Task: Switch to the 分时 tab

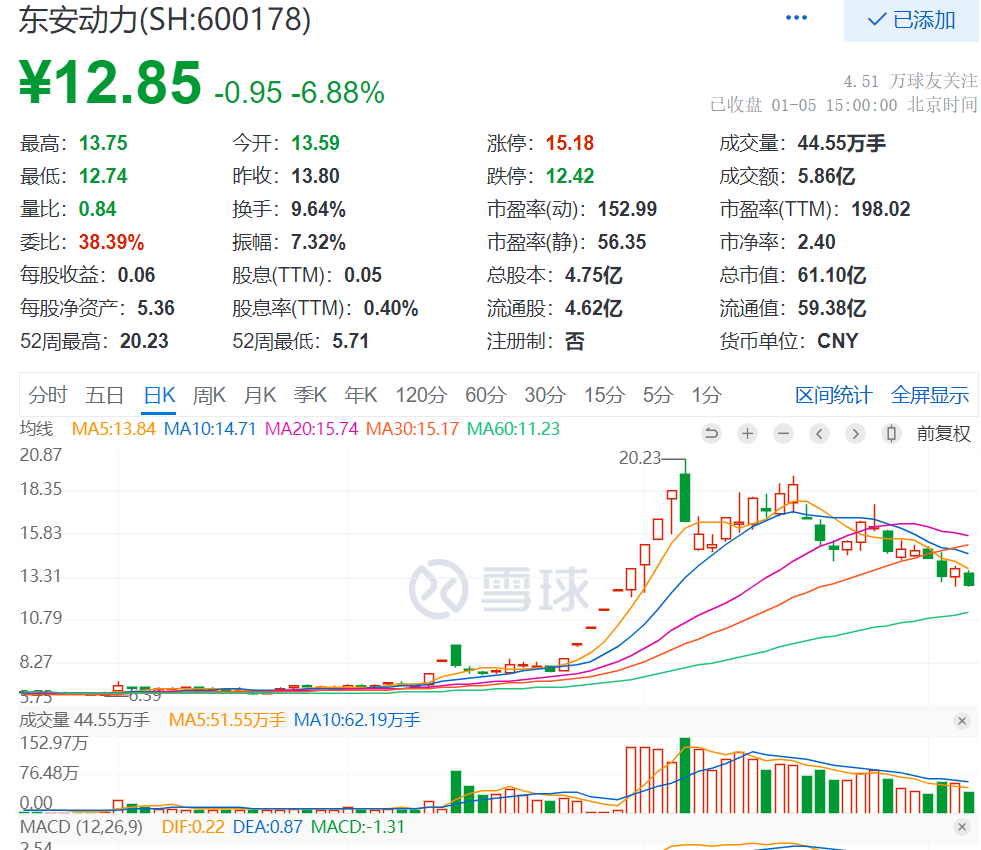Action: coord(48,395)
